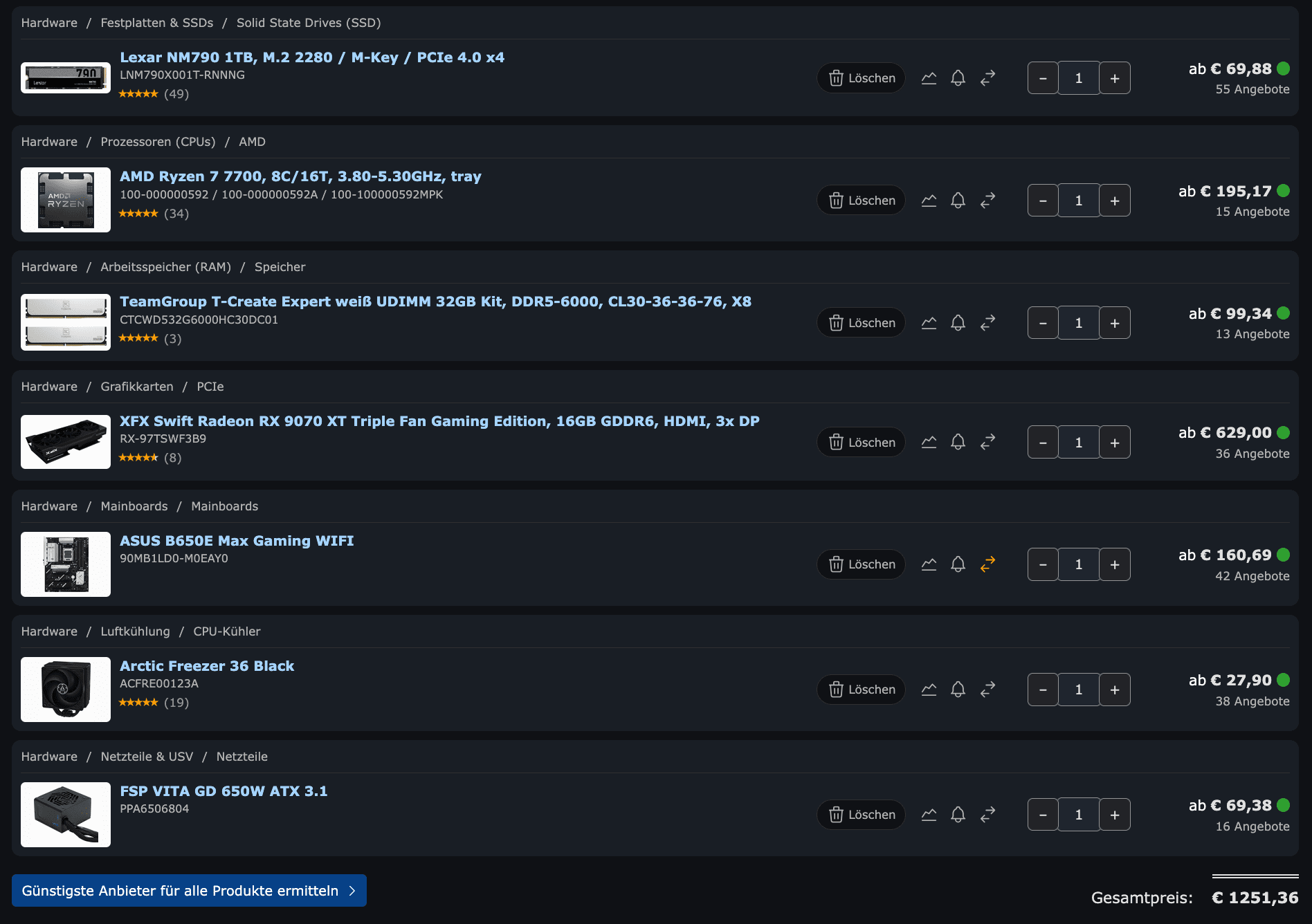Set price alert bell for TeamGroup T-Create RAM
1312x924 pixels.
[x=958, y=323]
